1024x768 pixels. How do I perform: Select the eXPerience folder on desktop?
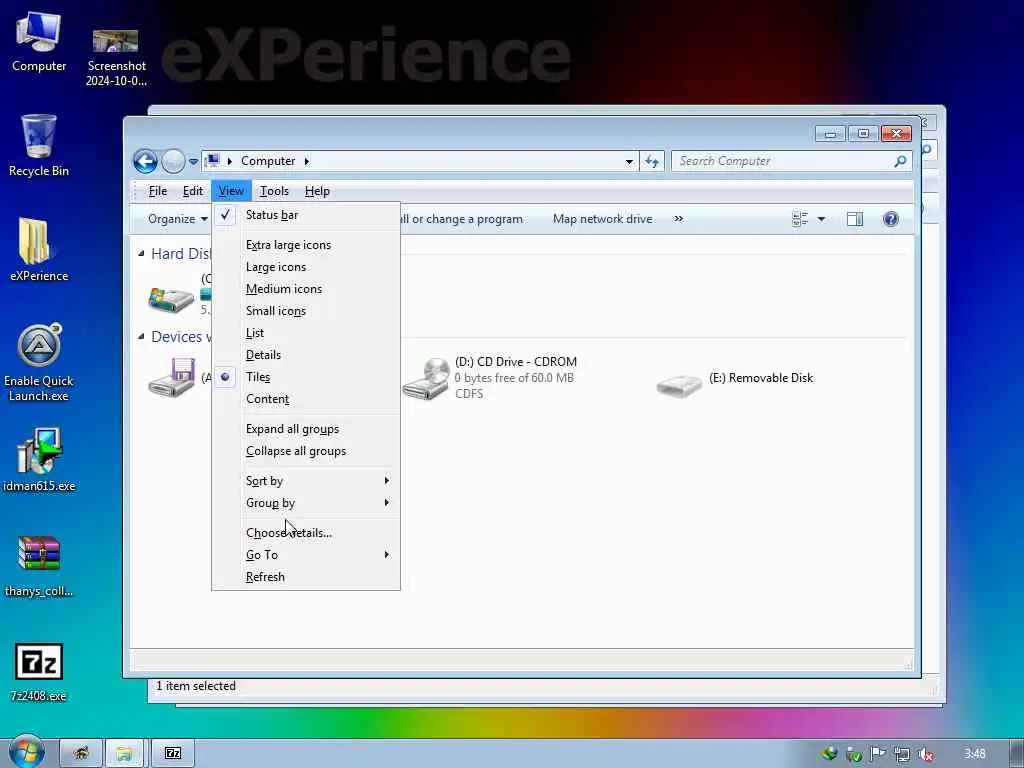[x=39, y=249]
